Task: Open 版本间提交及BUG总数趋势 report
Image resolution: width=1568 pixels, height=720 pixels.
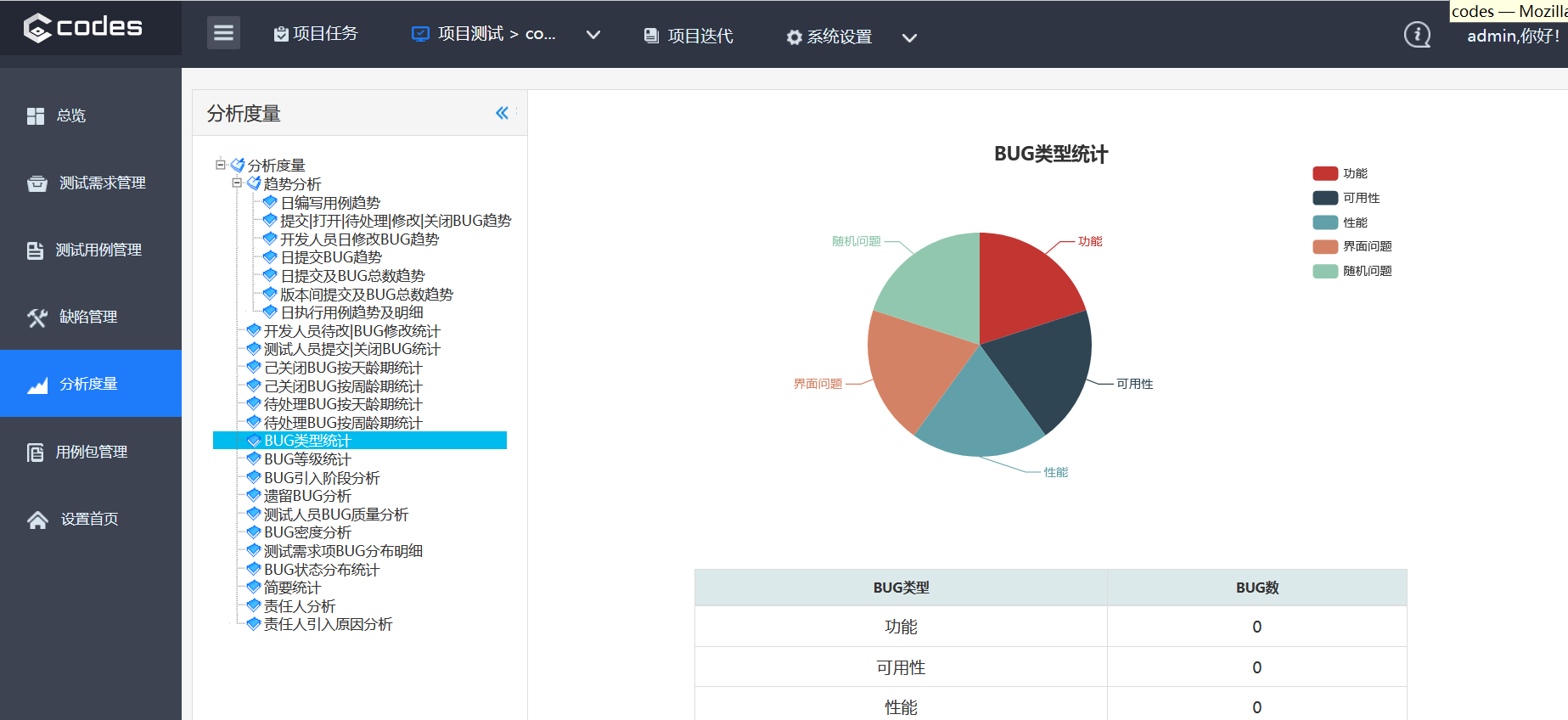Action: tap(367, 295)
